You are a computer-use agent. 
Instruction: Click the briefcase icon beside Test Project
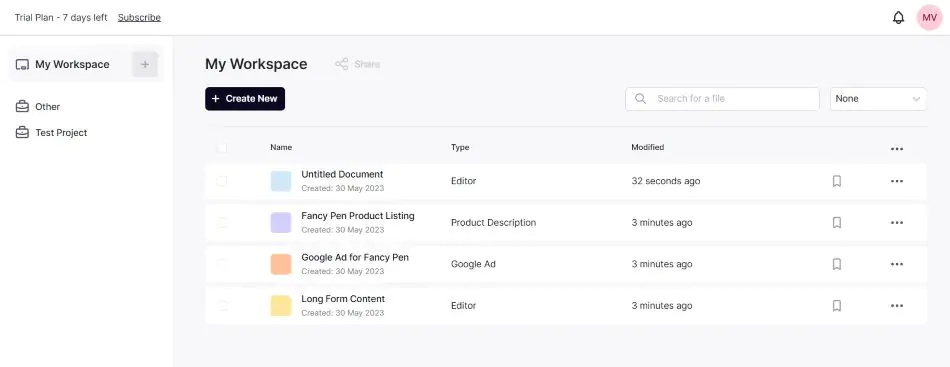pyautogui.click(x=22, y=133)
